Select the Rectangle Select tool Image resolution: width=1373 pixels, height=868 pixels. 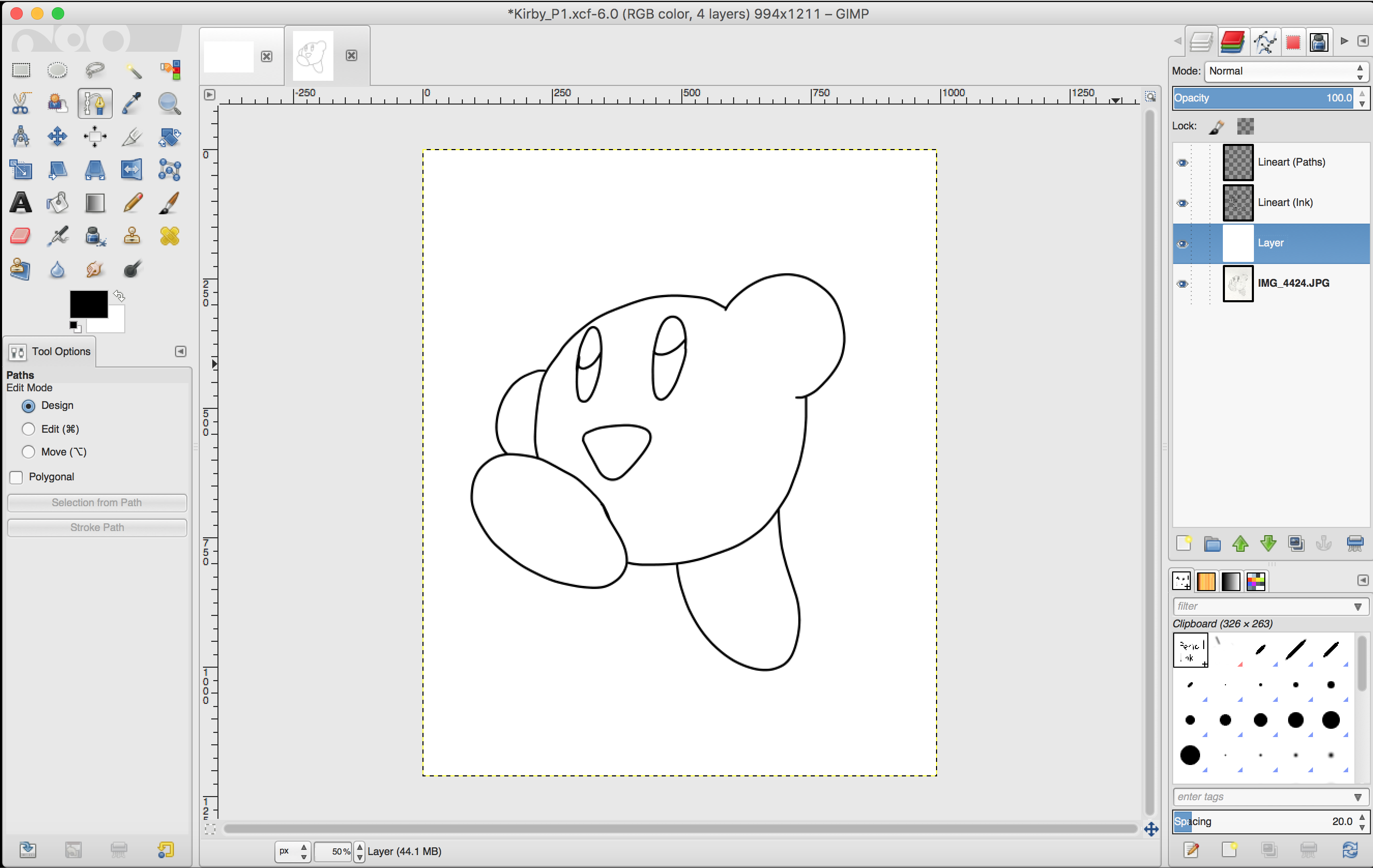[x=21, y=70]
